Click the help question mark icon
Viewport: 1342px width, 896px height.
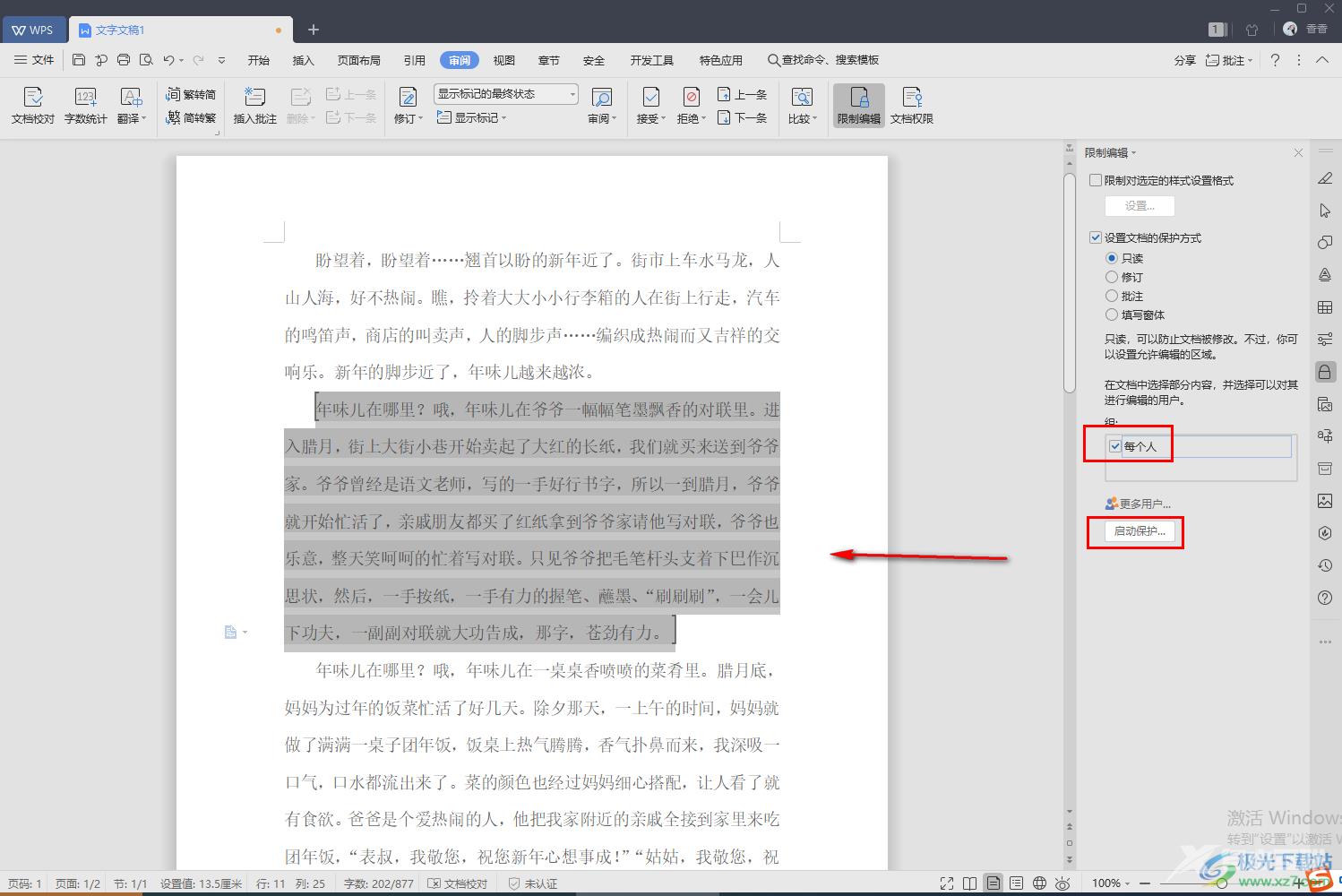tap(1275, 60)
